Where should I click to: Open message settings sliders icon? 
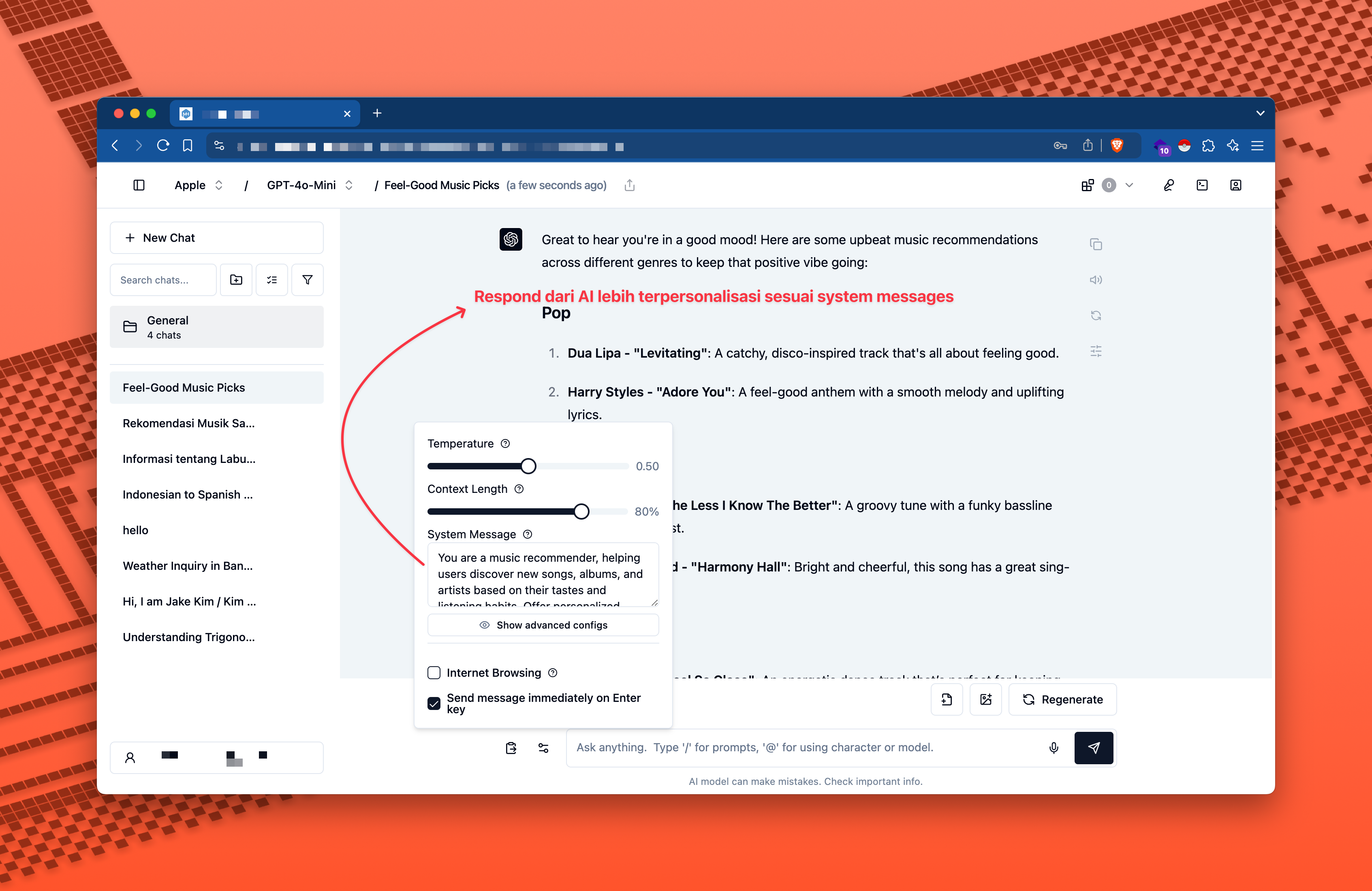[x=1096, y=351]
